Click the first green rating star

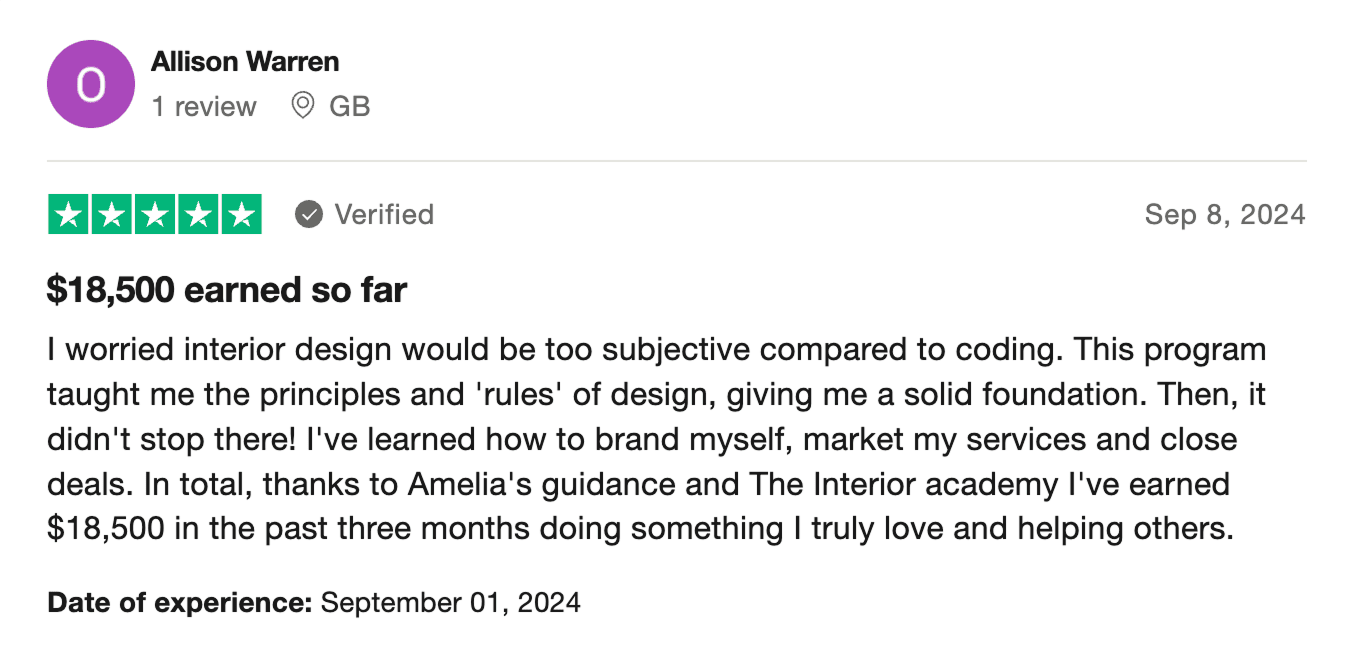tap(69, 215)
